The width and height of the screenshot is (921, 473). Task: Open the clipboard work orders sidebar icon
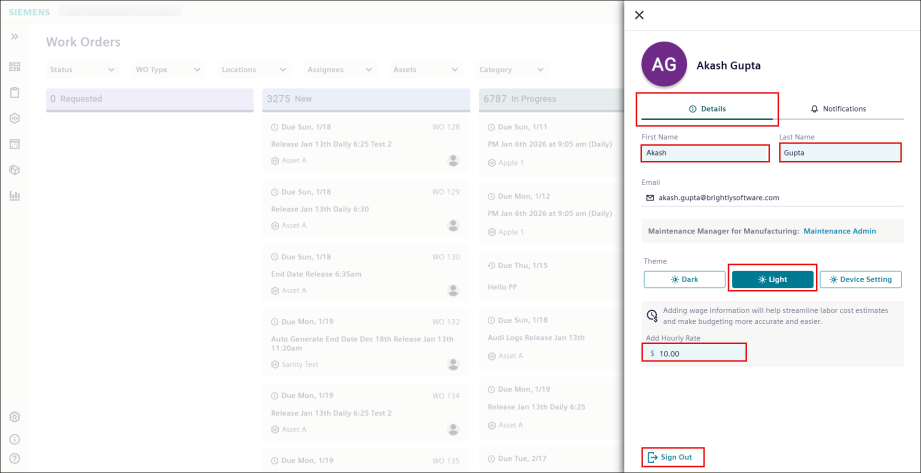coord(15,92)
